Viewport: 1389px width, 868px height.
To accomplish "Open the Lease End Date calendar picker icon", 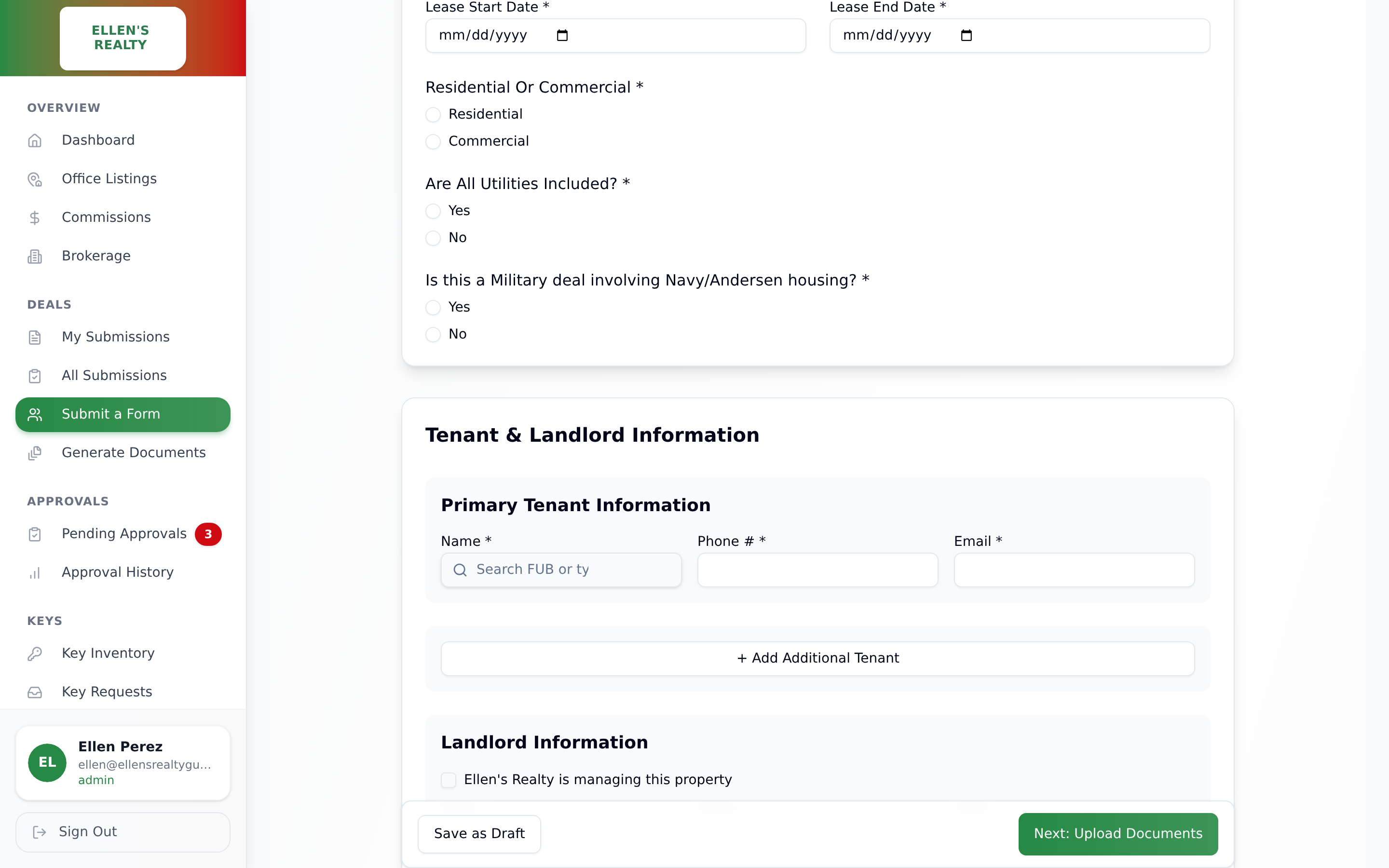I will [966, 36].
